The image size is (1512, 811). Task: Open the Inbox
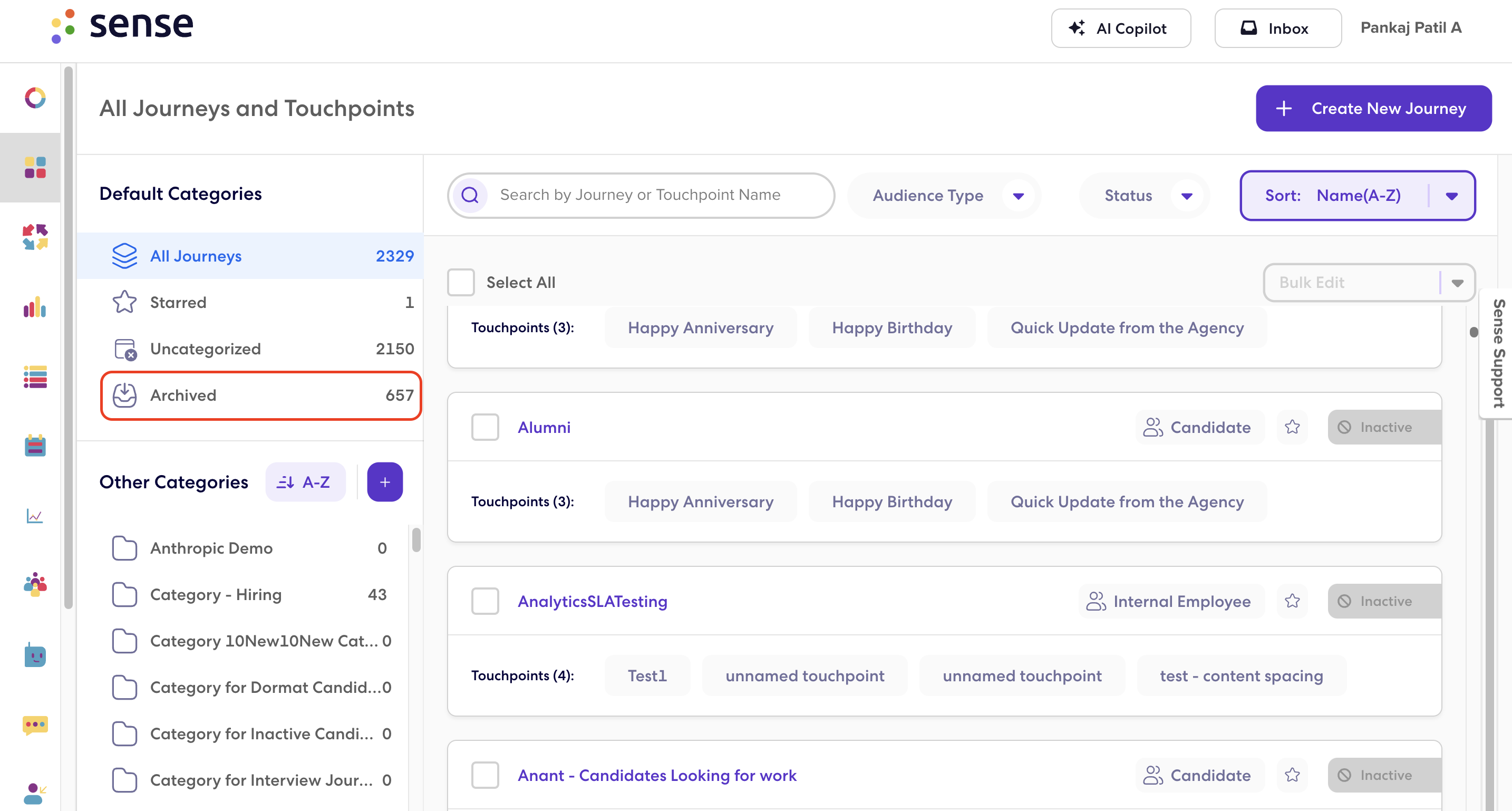pos(1277,28)
